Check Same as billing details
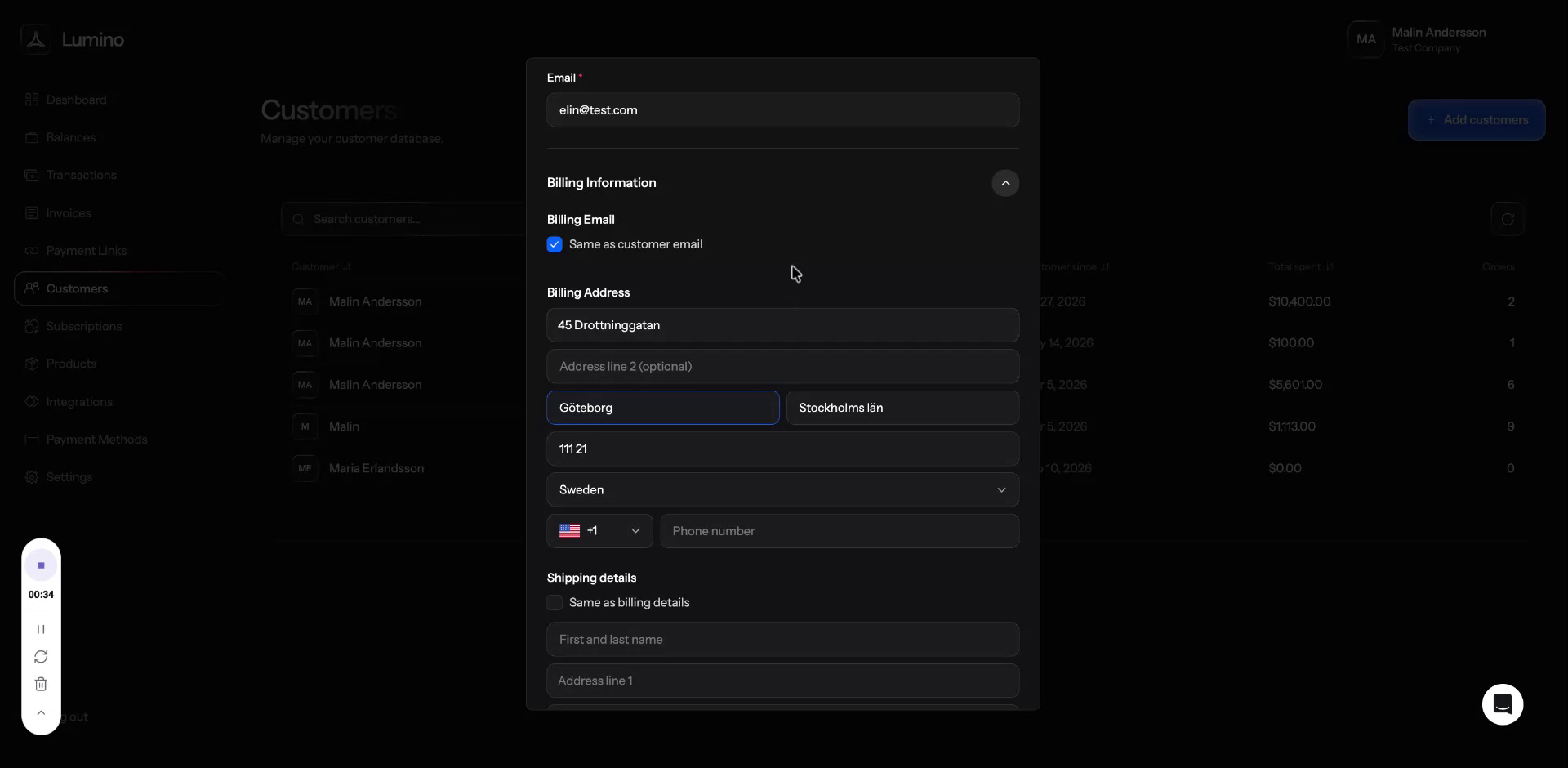The height and width of the screenshot is (768, 1568). point(555,603)
